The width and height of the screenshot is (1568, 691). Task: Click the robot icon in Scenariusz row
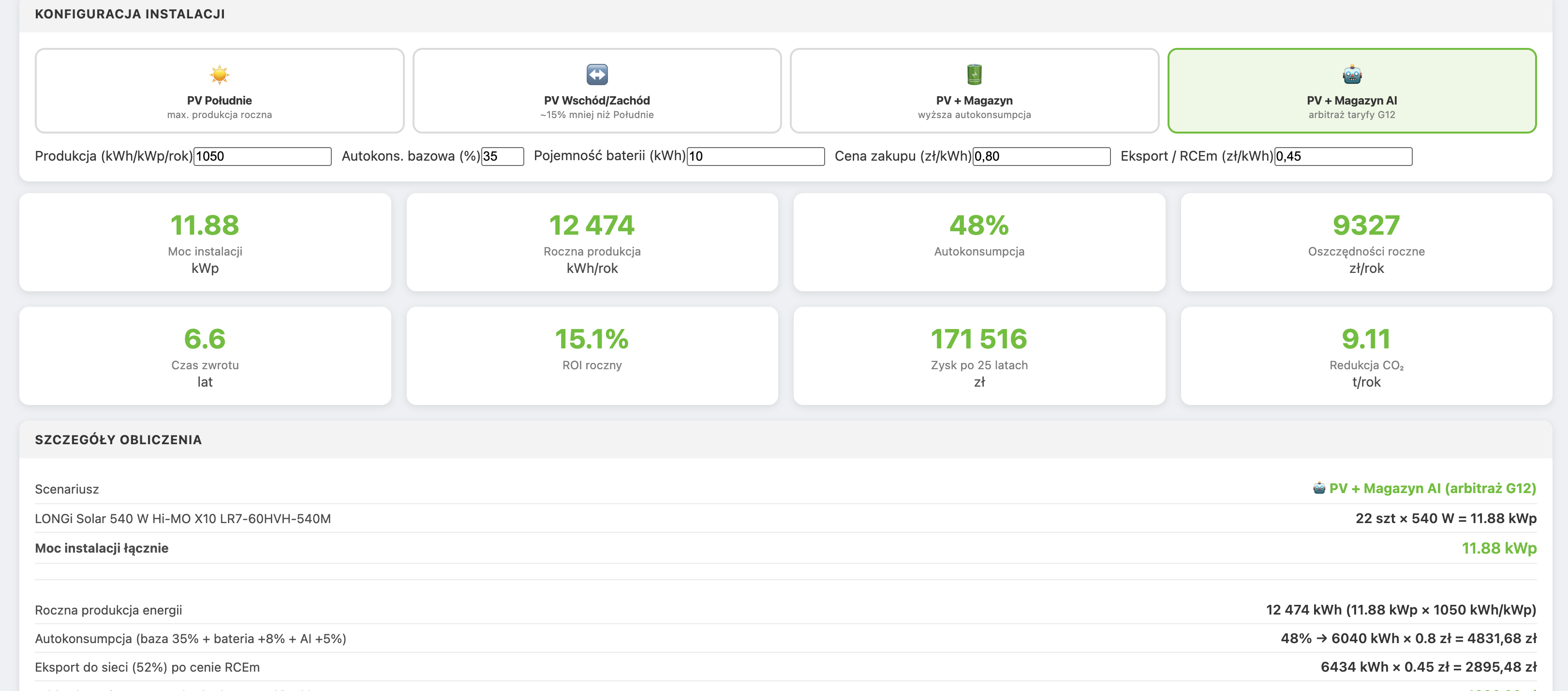[x=1318, y=488]
